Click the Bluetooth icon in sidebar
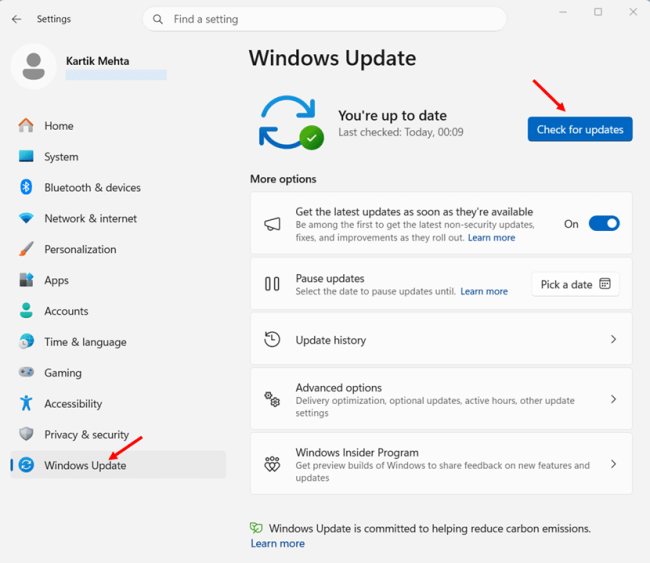The image size is (650, 563). tap(26, 187)
